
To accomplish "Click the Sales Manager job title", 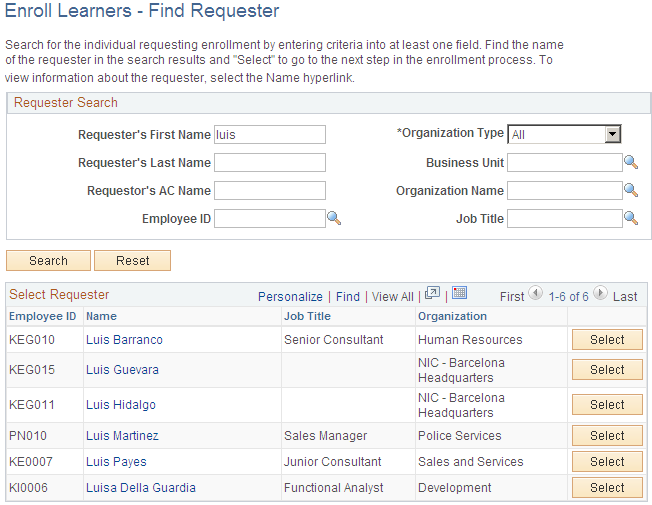I will pos(326,436).
